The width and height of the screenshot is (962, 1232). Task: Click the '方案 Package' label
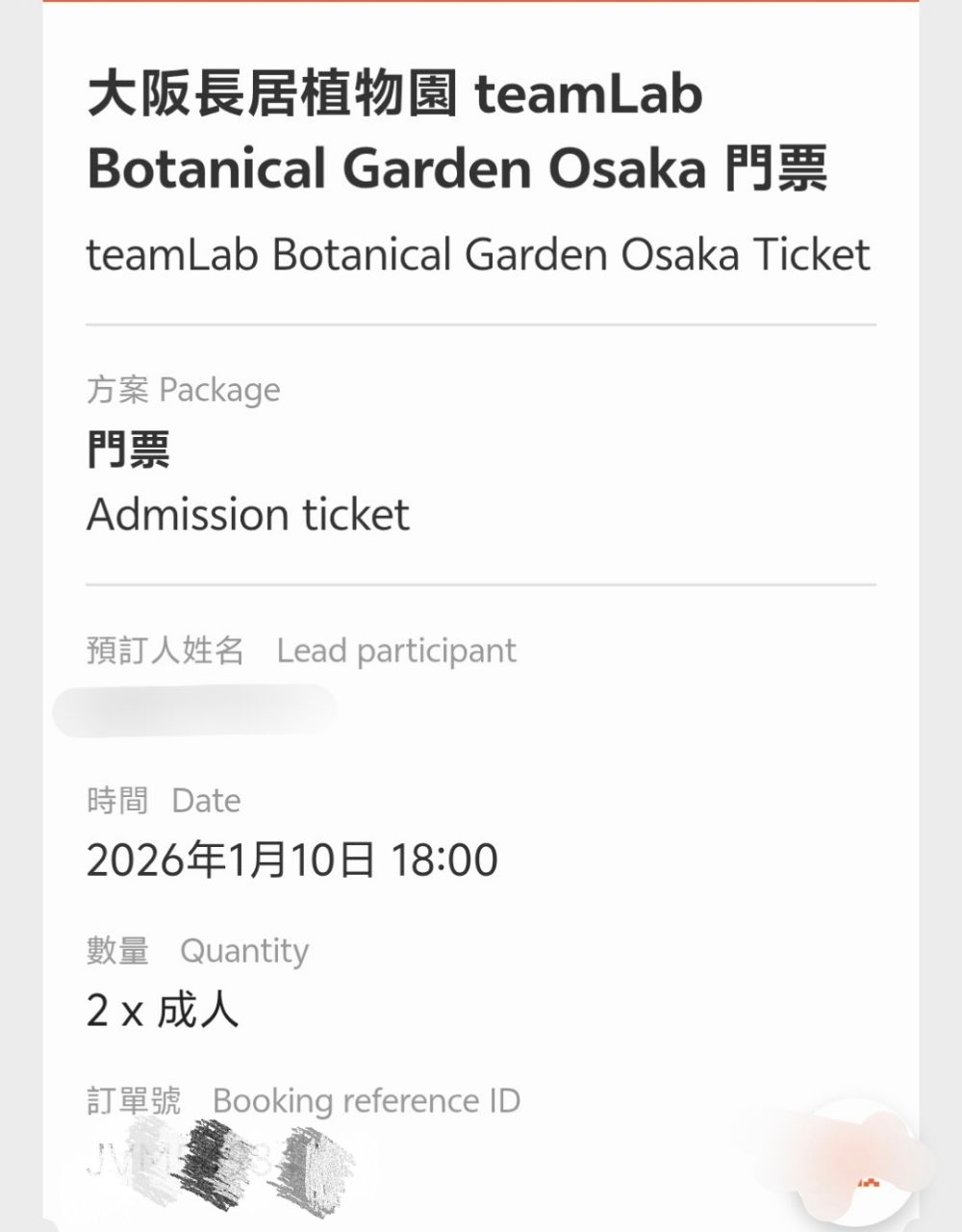pos(184,390)
